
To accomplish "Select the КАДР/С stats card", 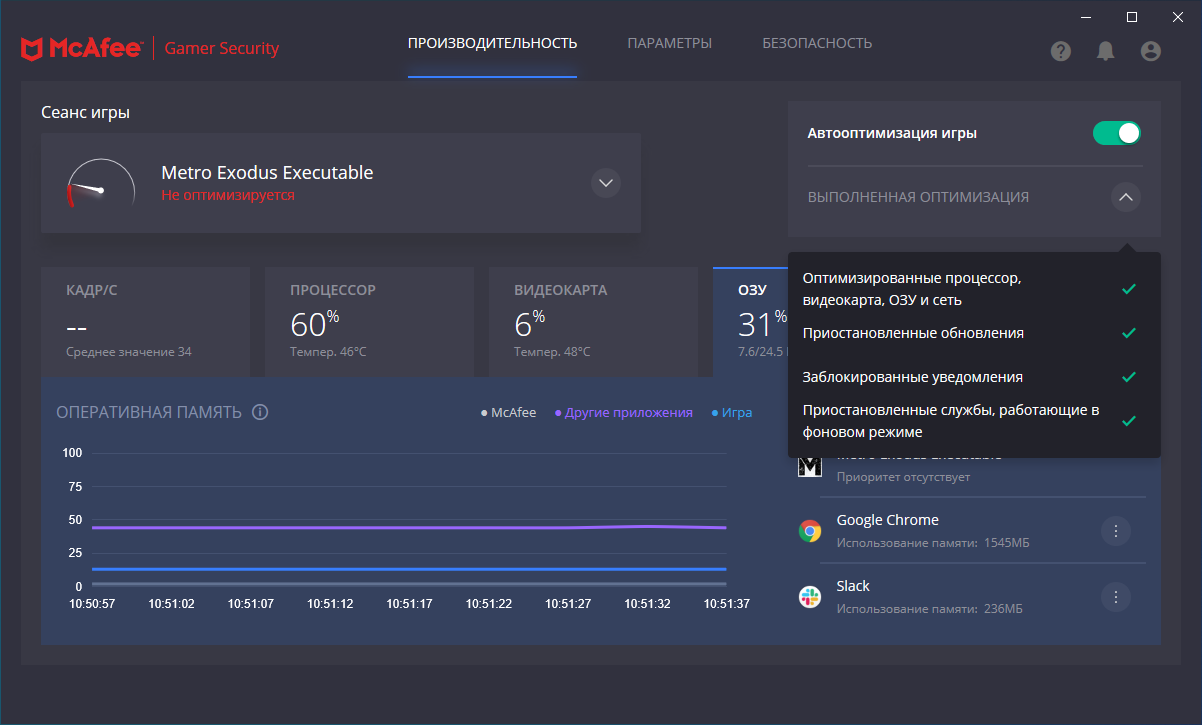I will point(145,322).
